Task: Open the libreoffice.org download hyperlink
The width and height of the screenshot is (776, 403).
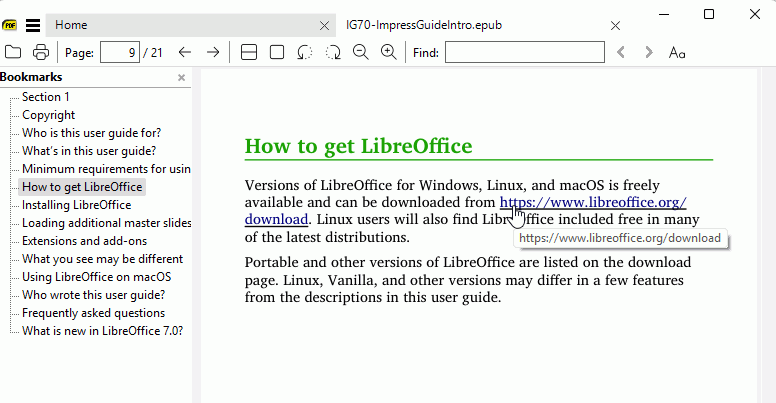Action: (593, 202)
